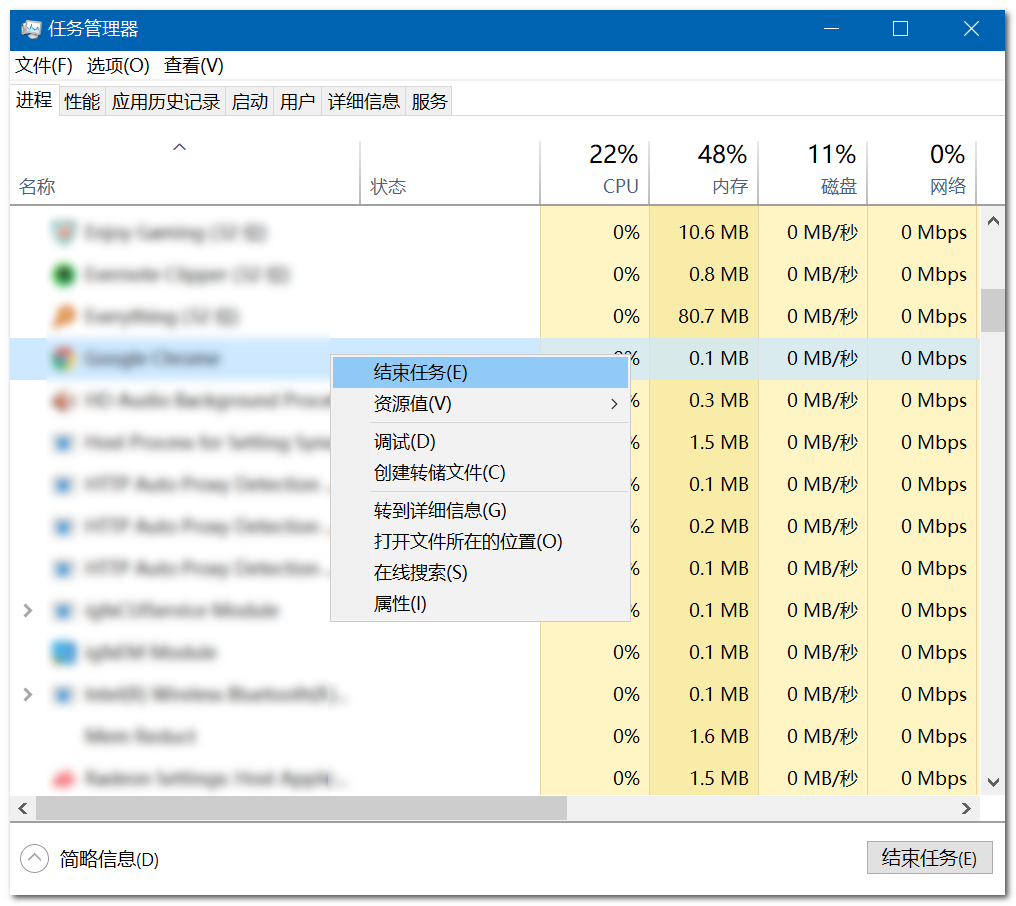1016x906 pixels.
Task: Open the 选项(O) menu
Action: coord(118,66)
